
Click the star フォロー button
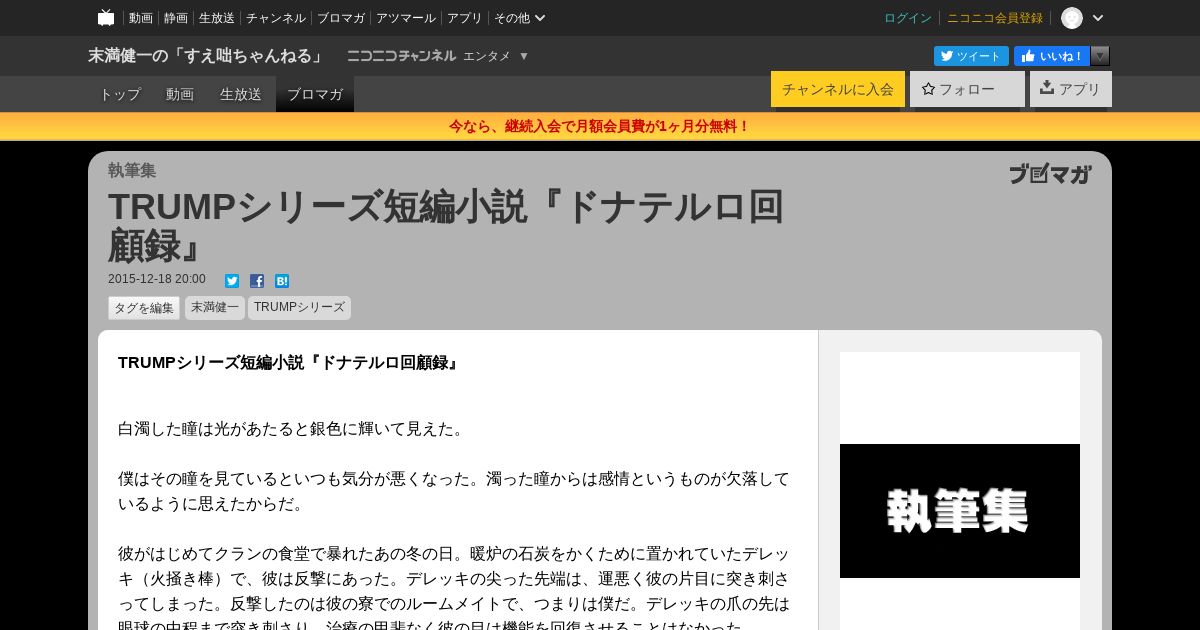coord(967,89)
